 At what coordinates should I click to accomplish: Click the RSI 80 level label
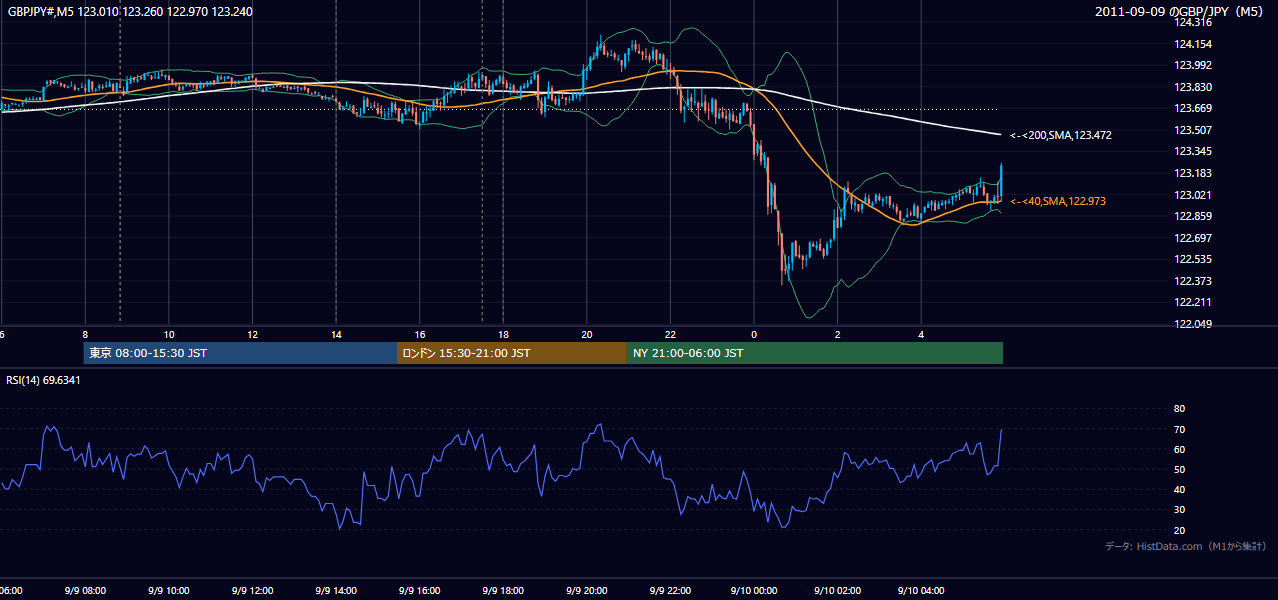[1179, 409]
